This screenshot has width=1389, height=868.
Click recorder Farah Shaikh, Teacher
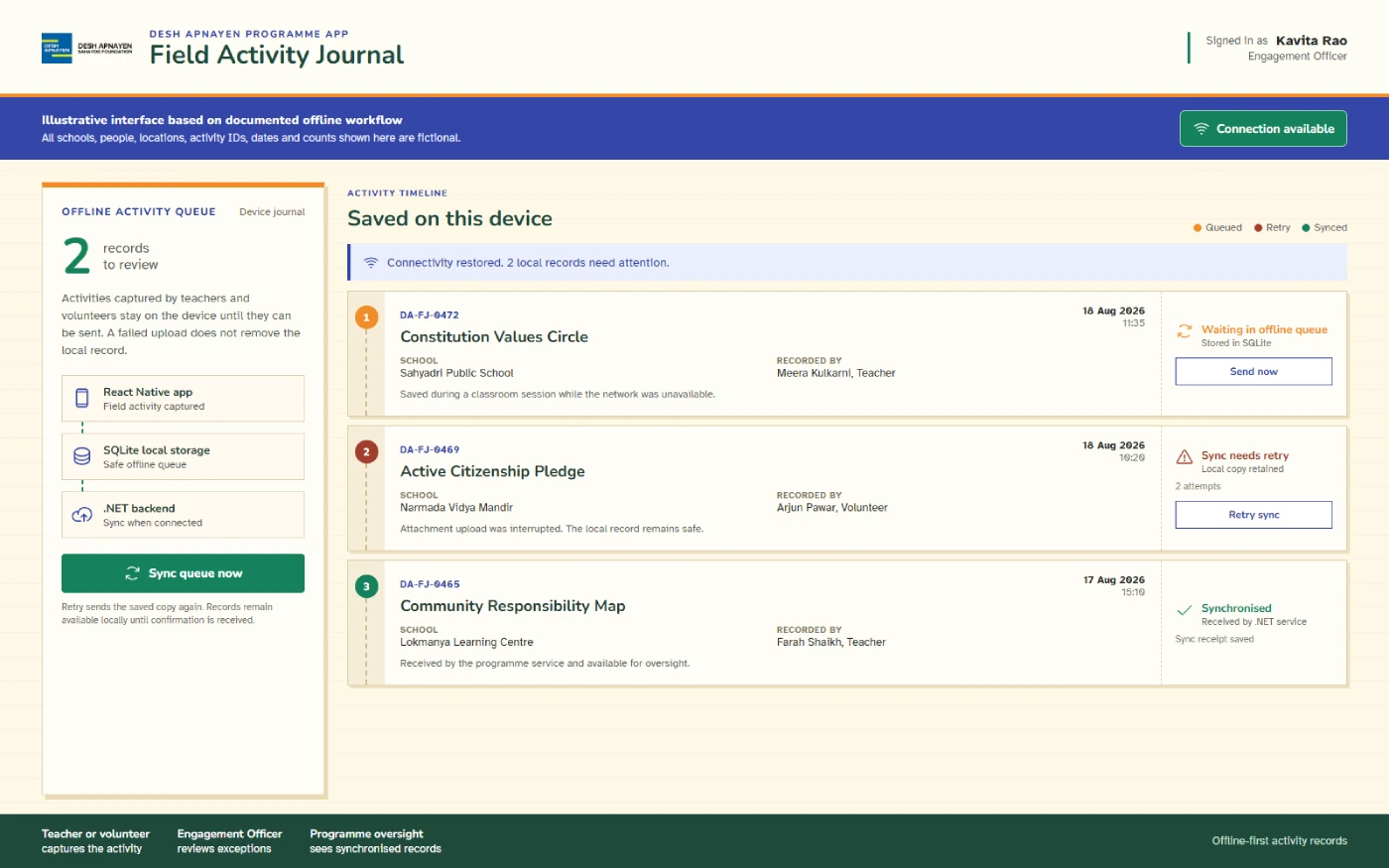point(831,643)
